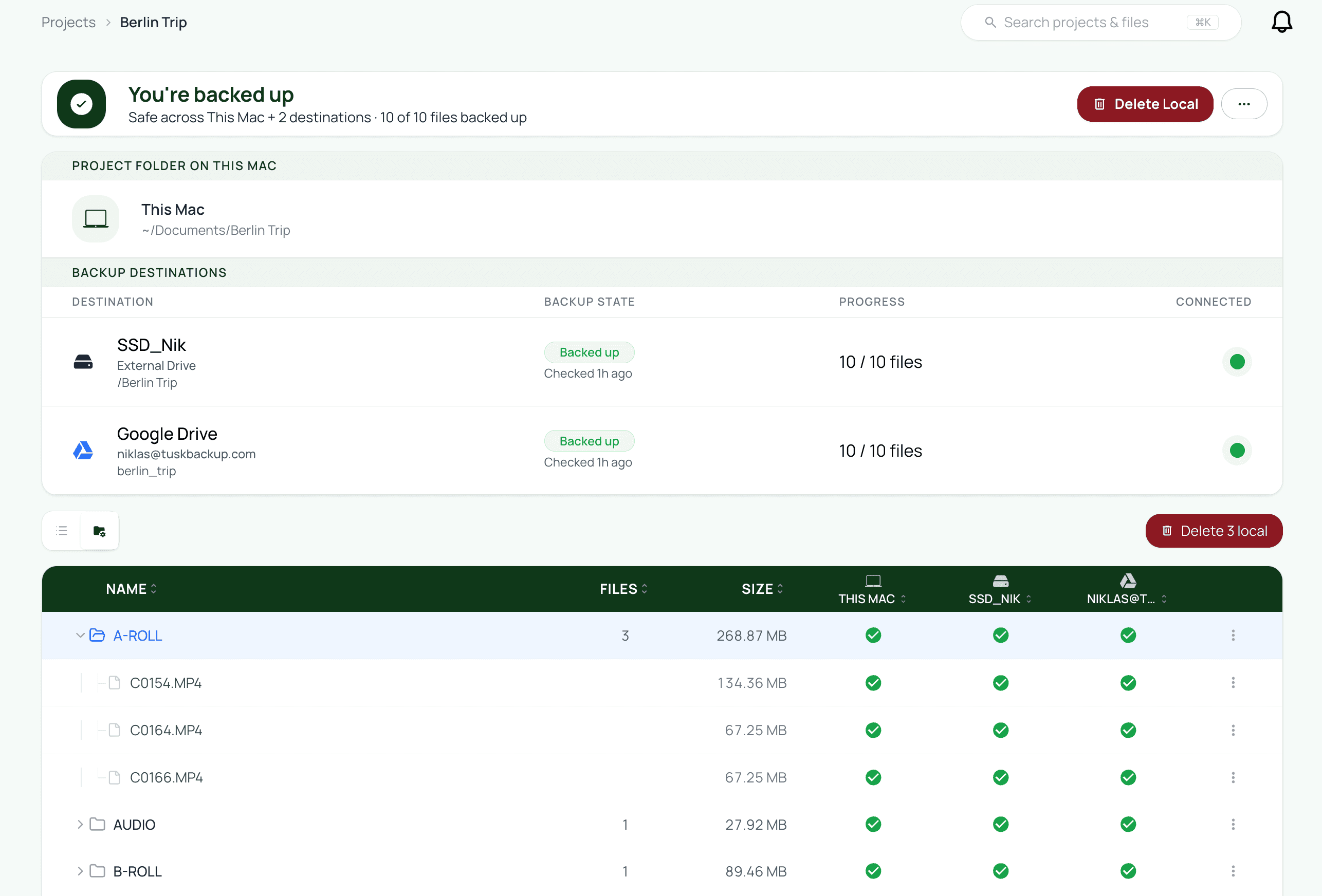The height and width of the screenshot is (896, 1322).
Task: Click the search magnifier icon
Action: tap(990, 22)
